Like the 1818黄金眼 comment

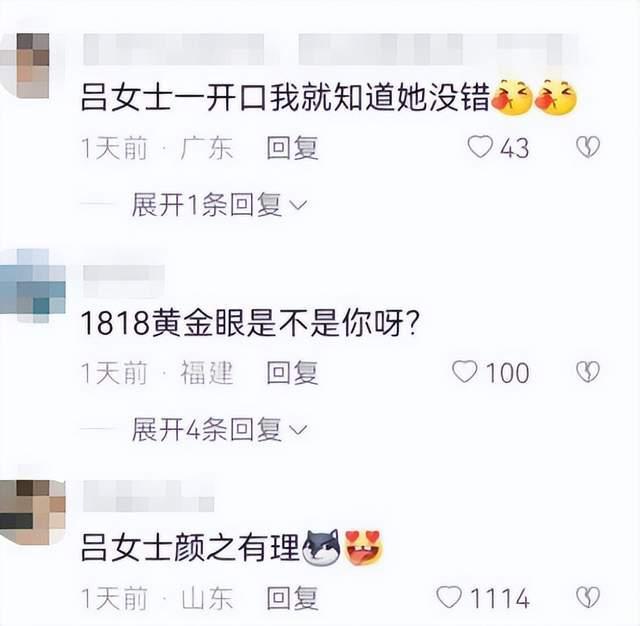click(465, 371)
